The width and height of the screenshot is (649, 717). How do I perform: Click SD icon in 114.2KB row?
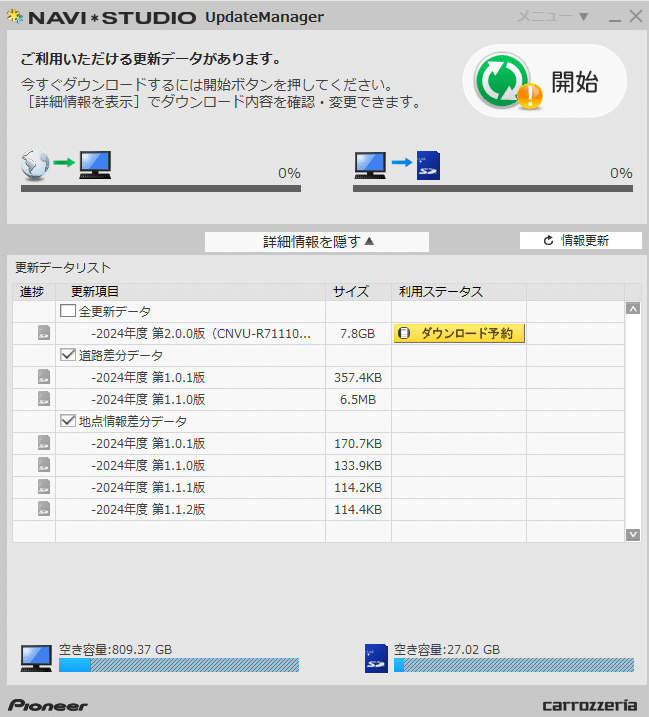pos(44,487)
